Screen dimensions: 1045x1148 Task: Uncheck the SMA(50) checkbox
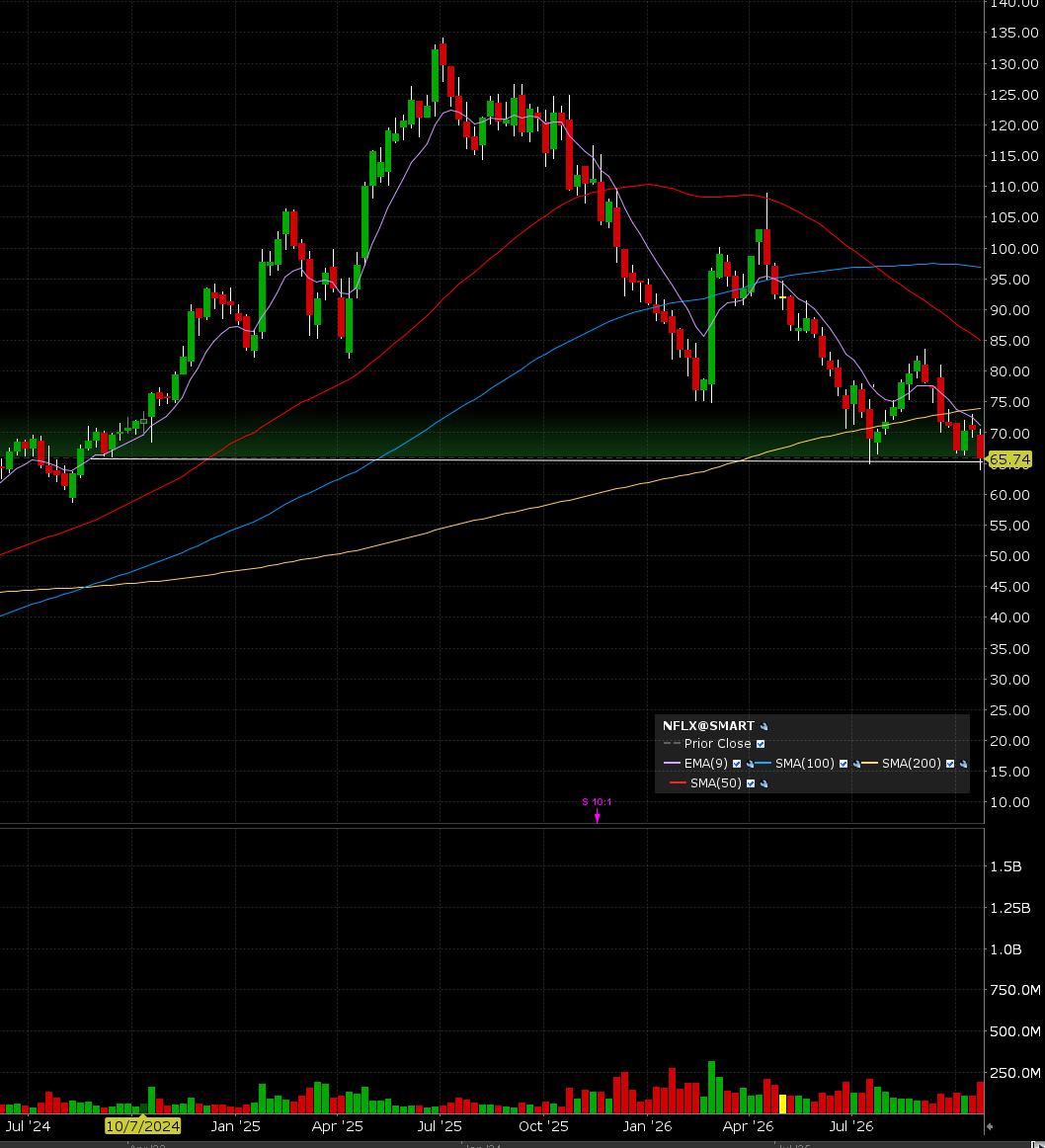(751, 783)
